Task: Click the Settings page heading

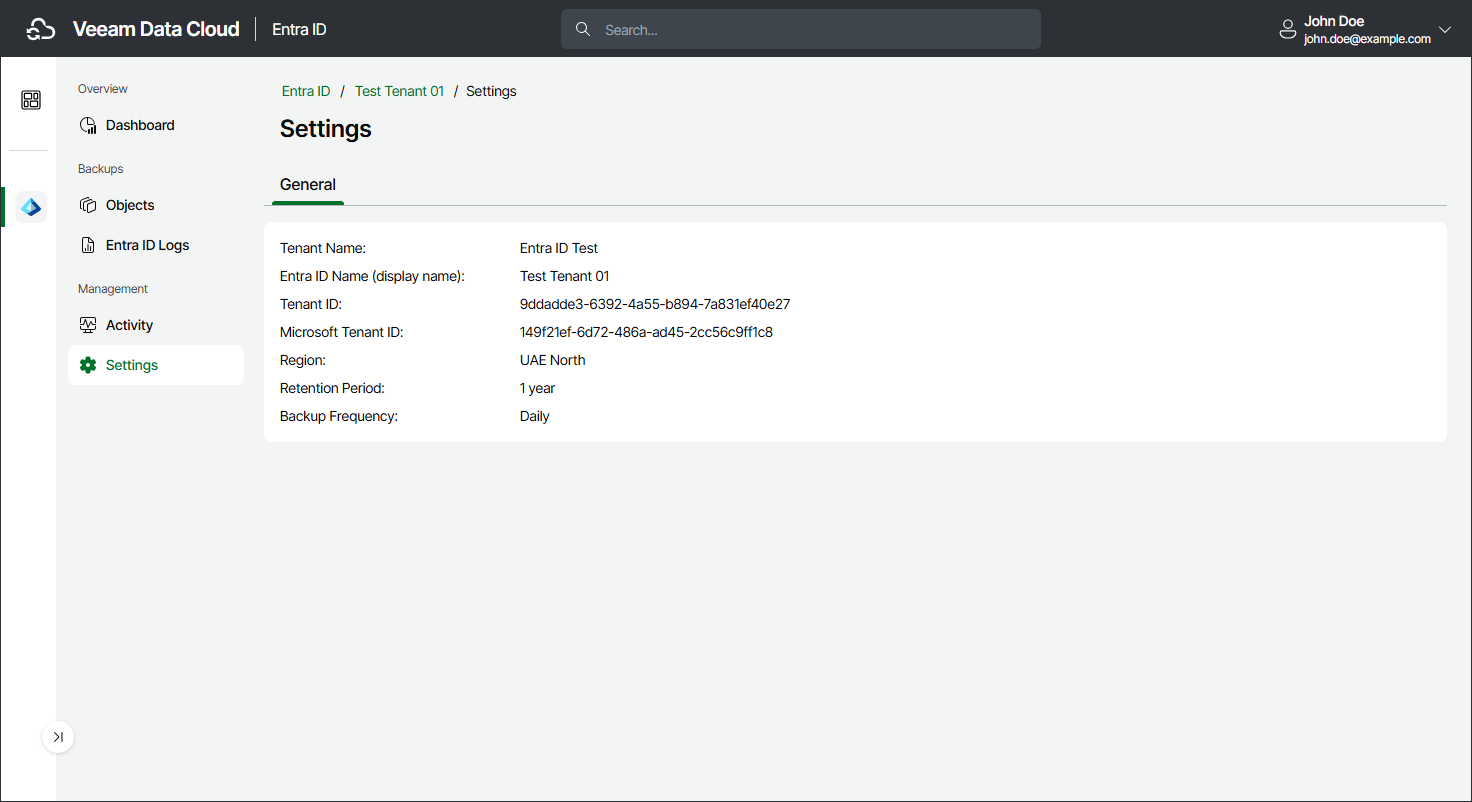Action: pos(326,129)
